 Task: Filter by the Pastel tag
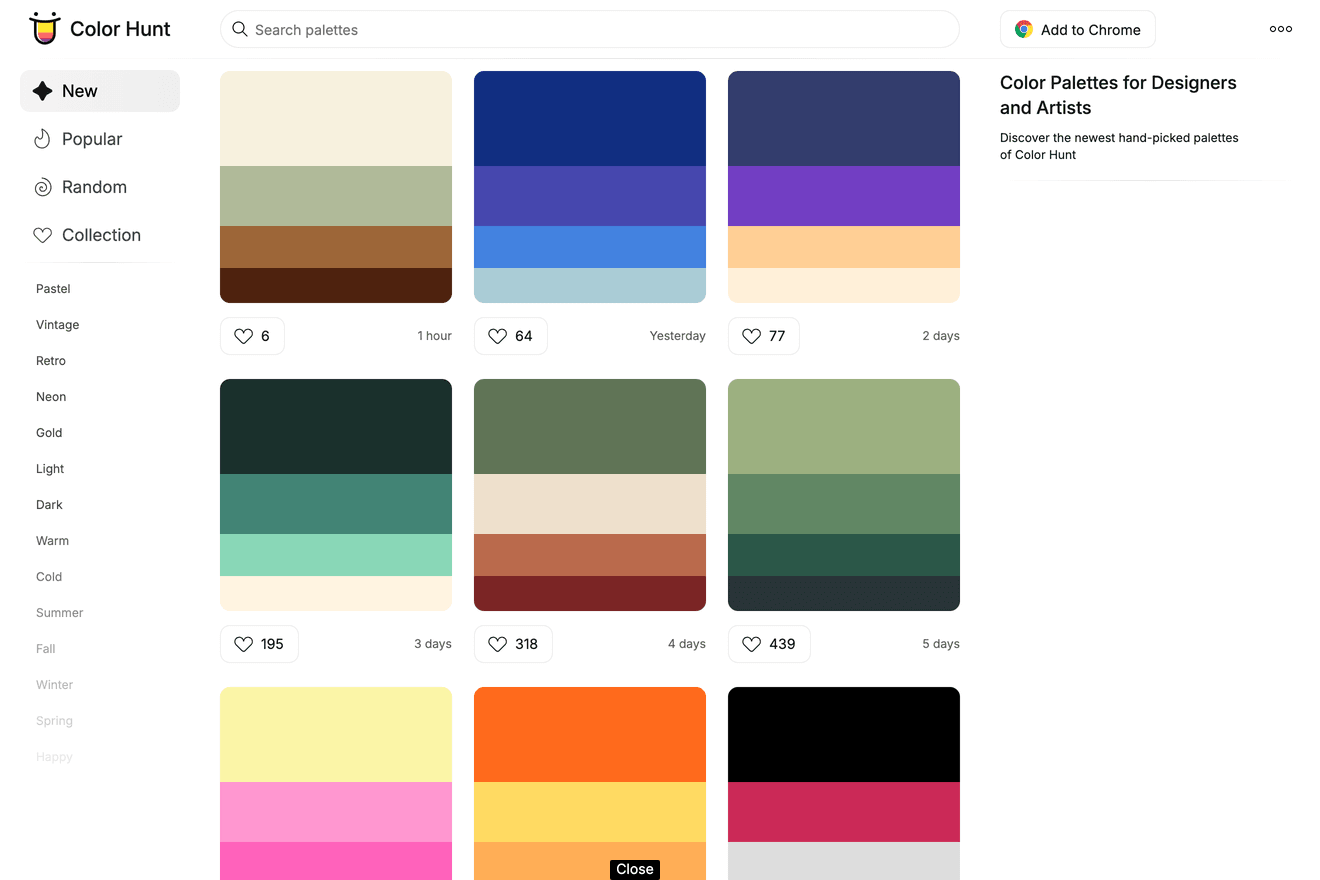(53, 289)
